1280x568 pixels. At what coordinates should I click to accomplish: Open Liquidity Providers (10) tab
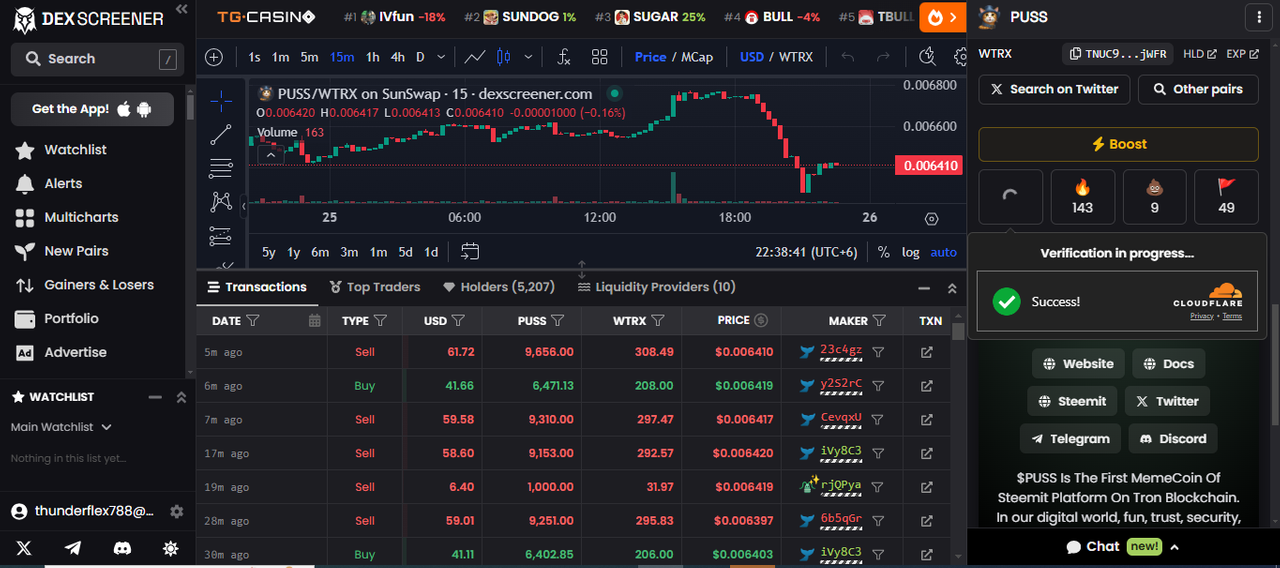pyautogui.click(x=656, y=287)
